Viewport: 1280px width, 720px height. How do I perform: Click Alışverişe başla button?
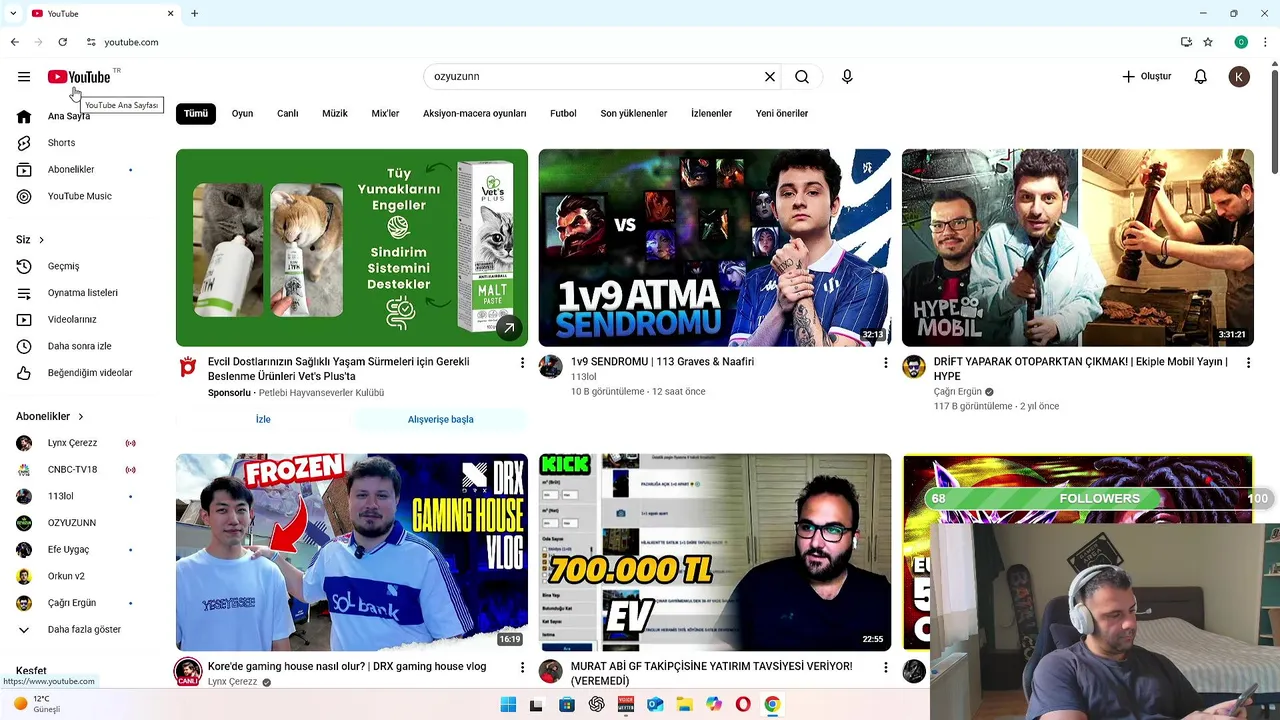pos(441,419)
